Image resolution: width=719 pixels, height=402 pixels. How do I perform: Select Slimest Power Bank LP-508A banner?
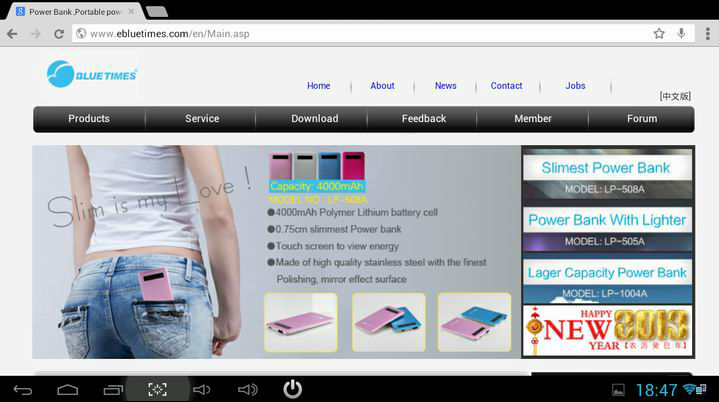607,176
